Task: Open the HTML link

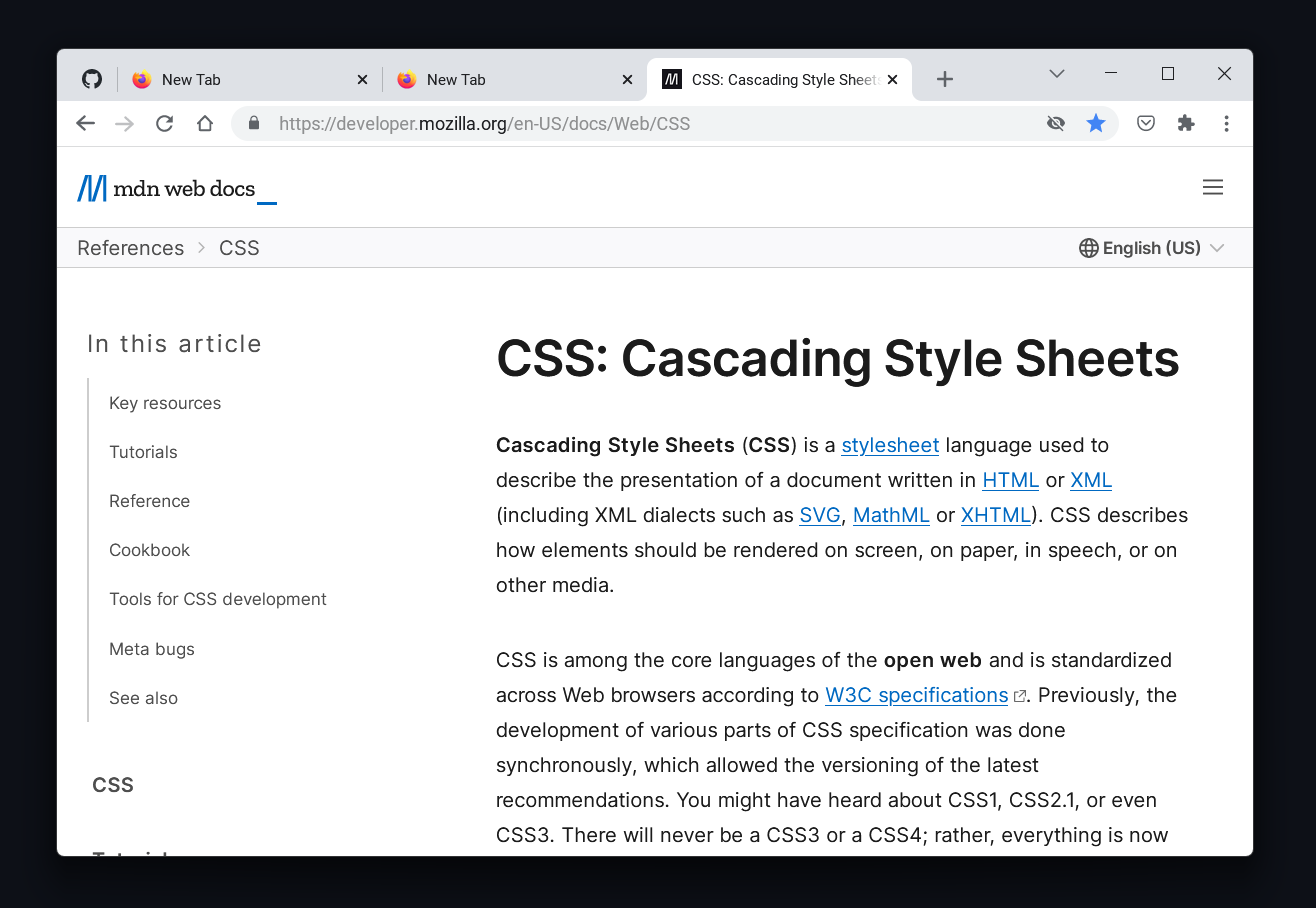Action: pos(1010,480)
